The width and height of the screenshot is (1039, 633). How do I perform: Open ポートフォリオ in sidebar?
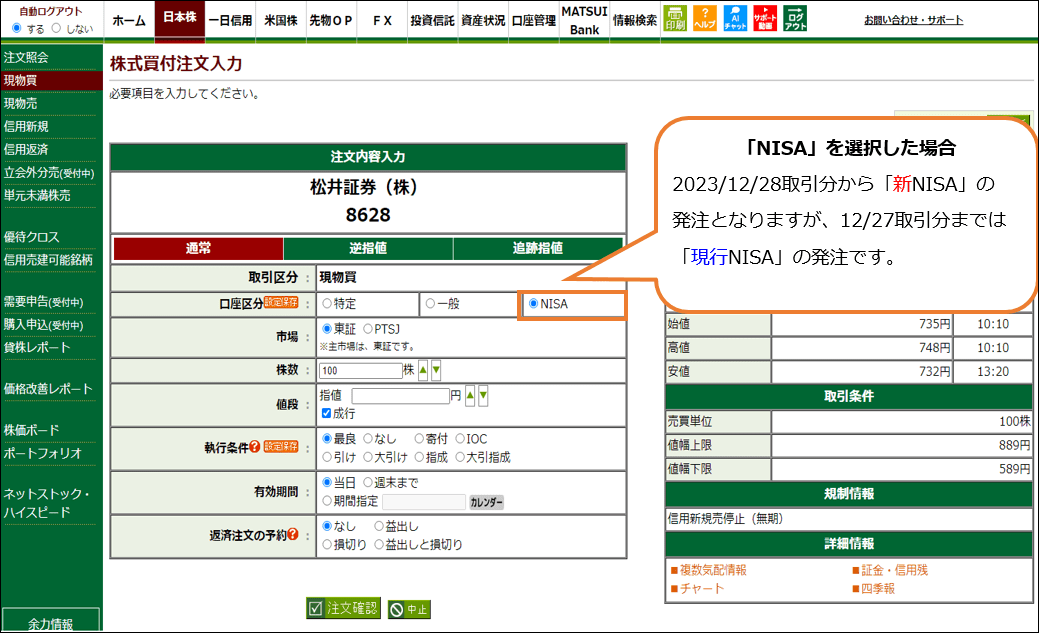42,453
